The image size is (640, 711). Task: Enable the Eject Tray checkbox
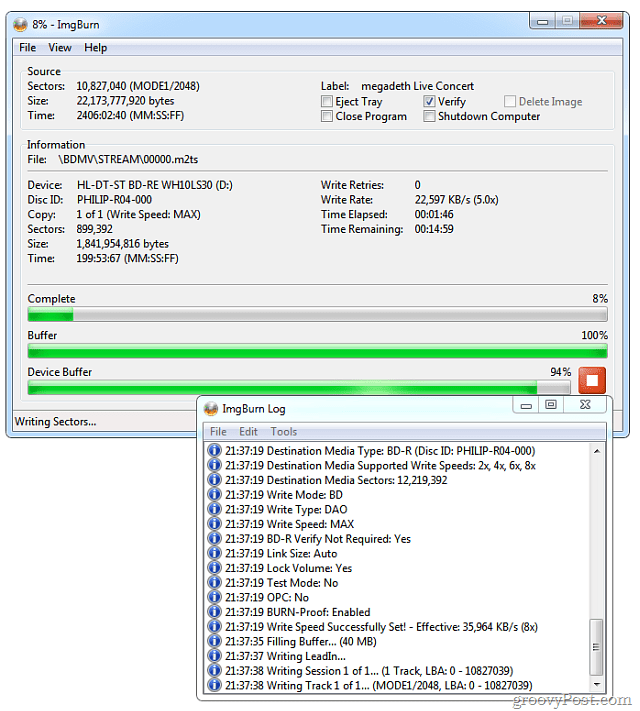point(327,101)
